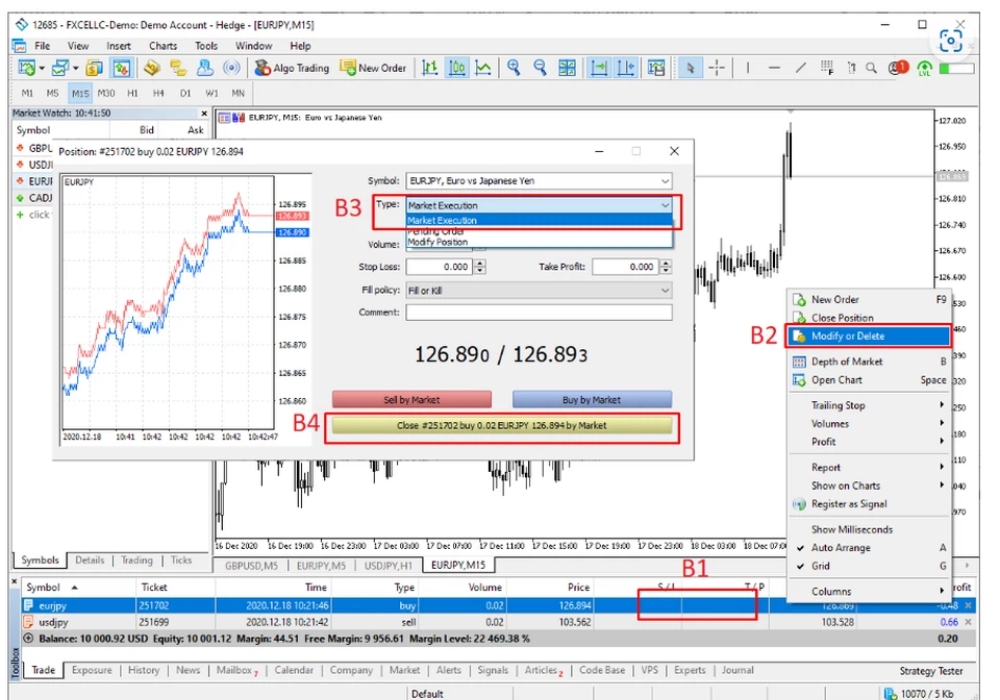
Task: Select the vertical line drawing tool
Action: (747, 68)
